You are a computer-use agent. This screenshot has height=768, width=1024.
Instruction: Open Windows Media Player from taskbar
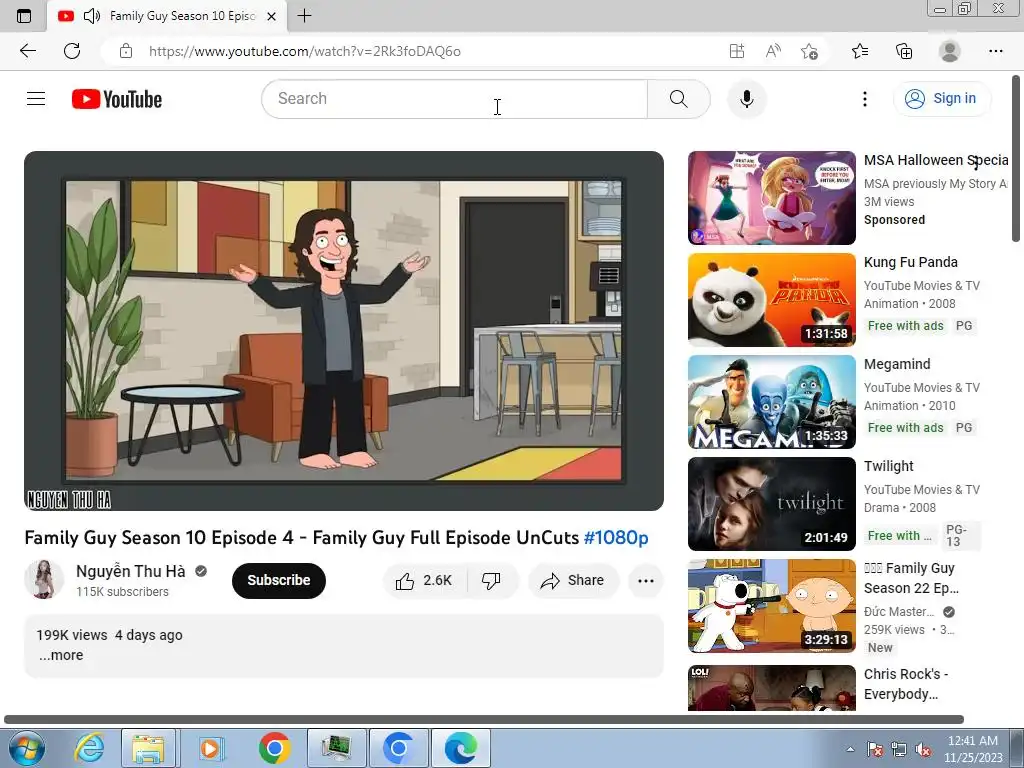point(210,748)
